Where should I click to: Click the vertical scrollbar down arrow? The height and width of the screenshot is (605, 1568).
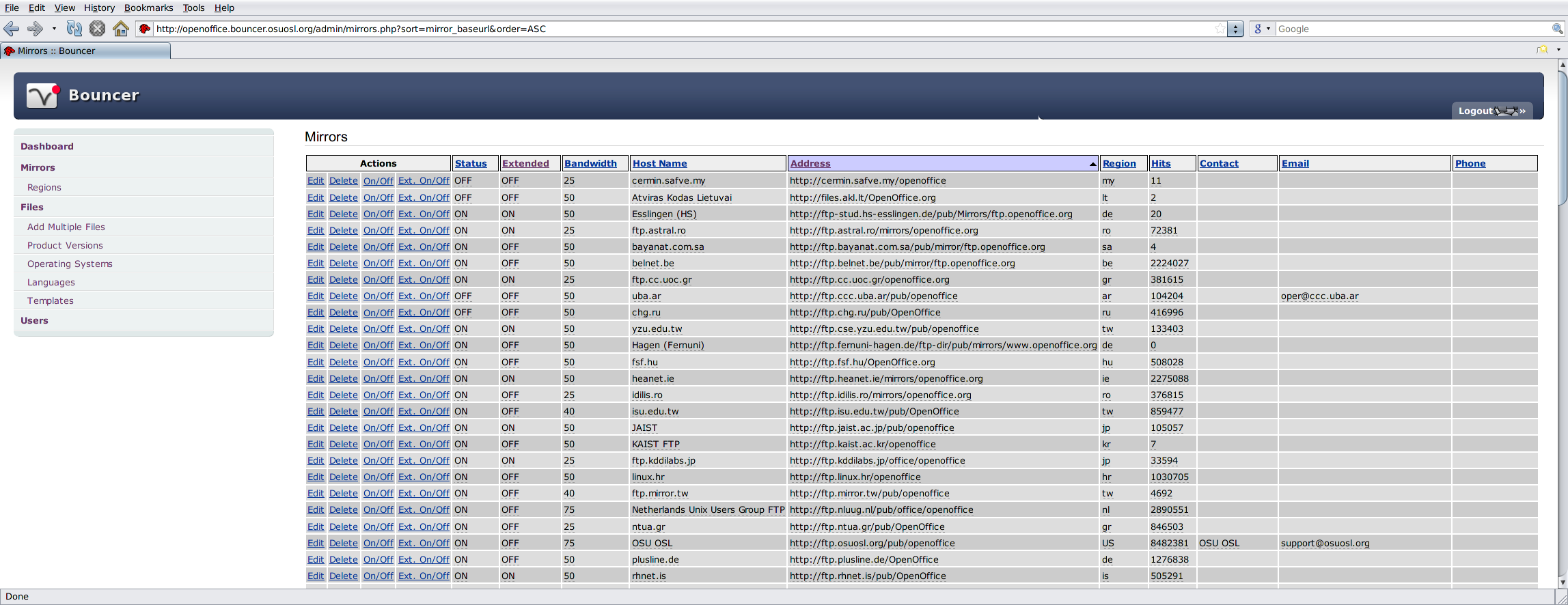click(x=1562, y=583)
